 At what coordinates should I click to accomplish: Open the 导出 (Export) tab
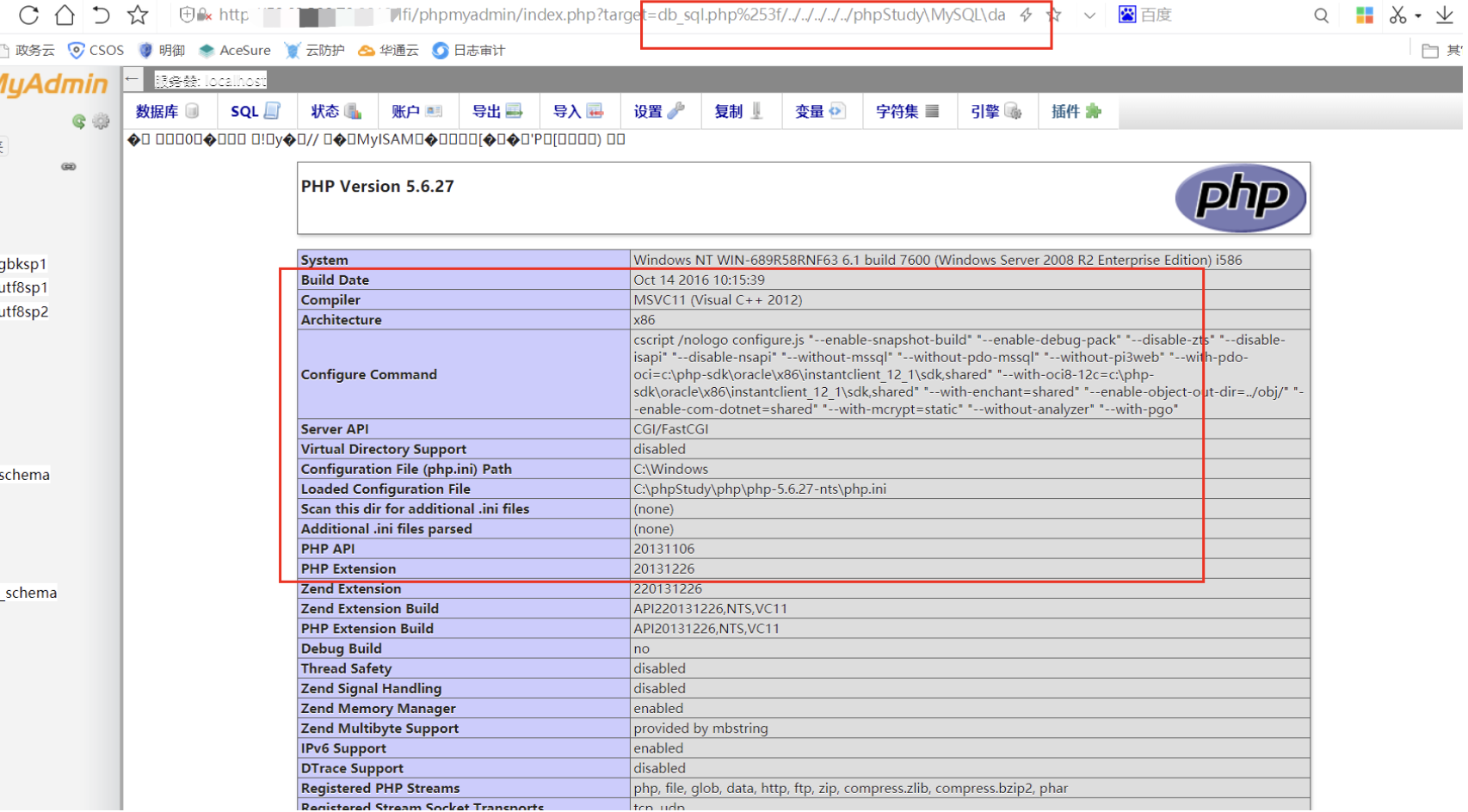click(x=497, y=112)
